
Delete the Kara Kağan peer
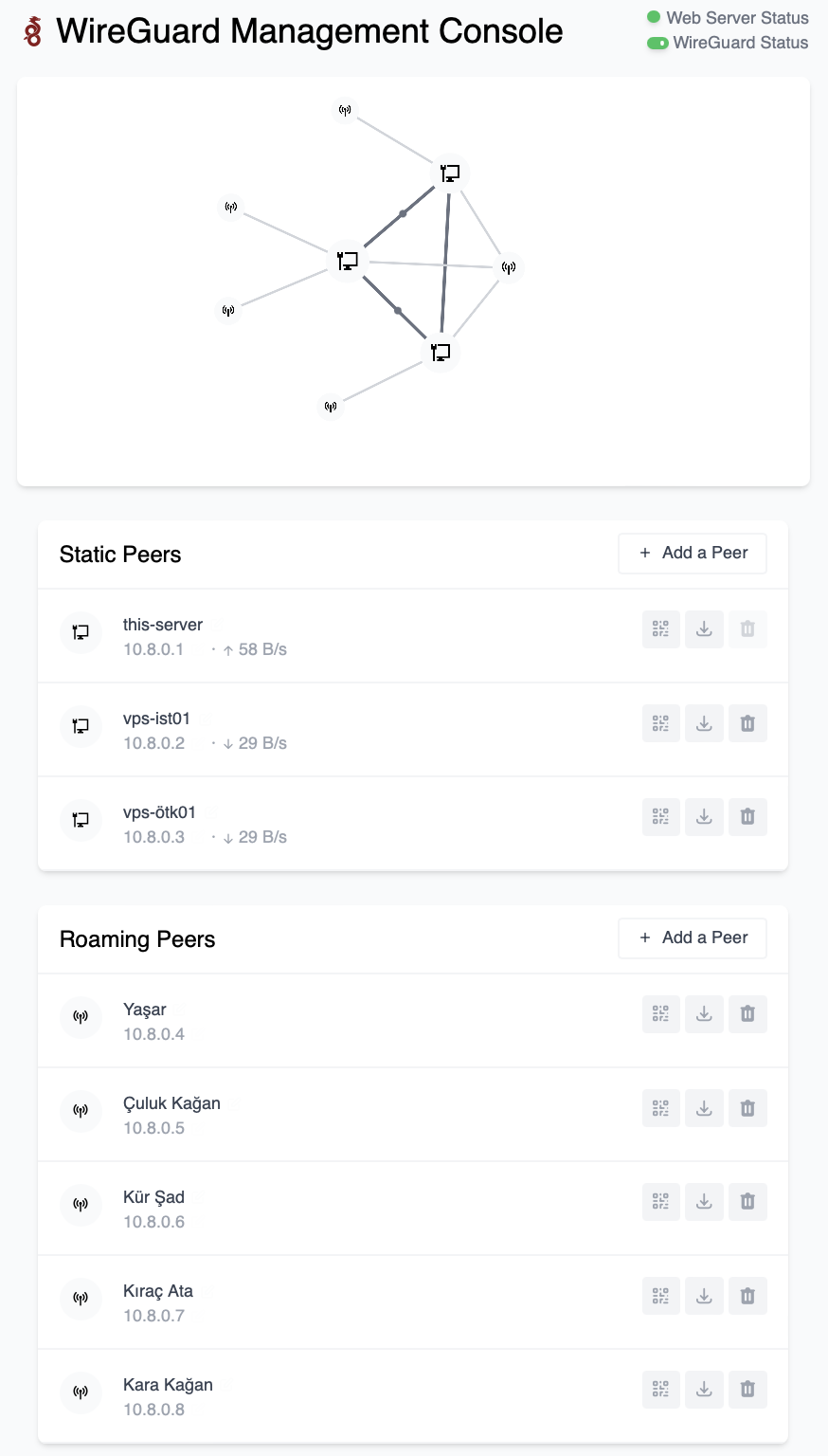(747, 1390)
